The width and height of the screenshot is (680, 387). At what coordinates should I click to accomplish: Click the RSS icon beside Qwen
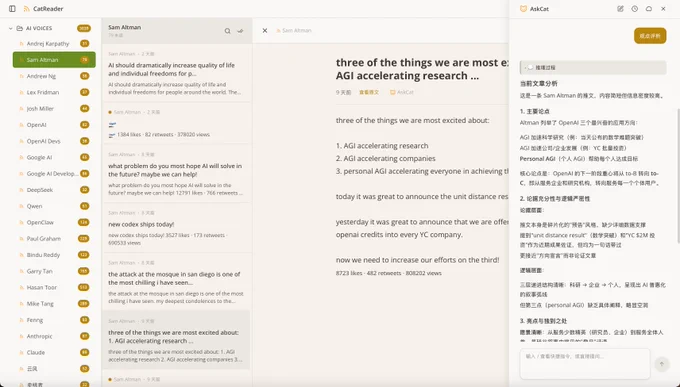tap(21, 206)
